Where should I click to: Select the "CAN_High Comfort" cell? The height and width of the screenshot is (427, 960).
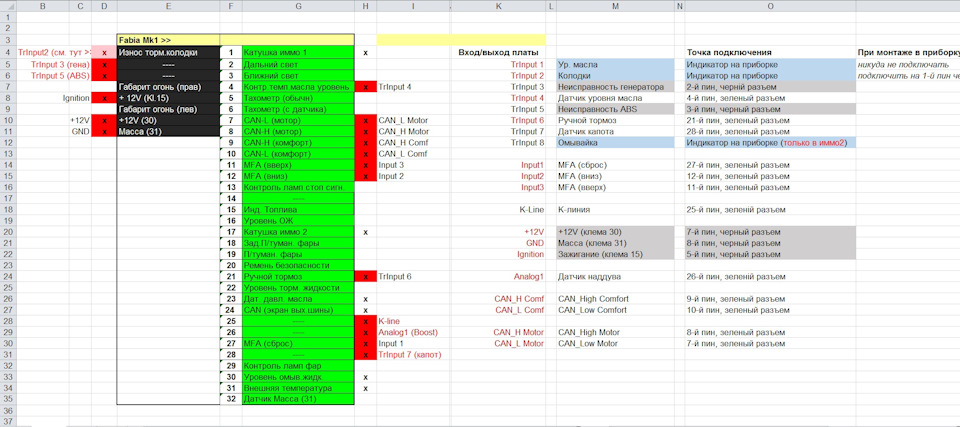click(x=615, y=299)
